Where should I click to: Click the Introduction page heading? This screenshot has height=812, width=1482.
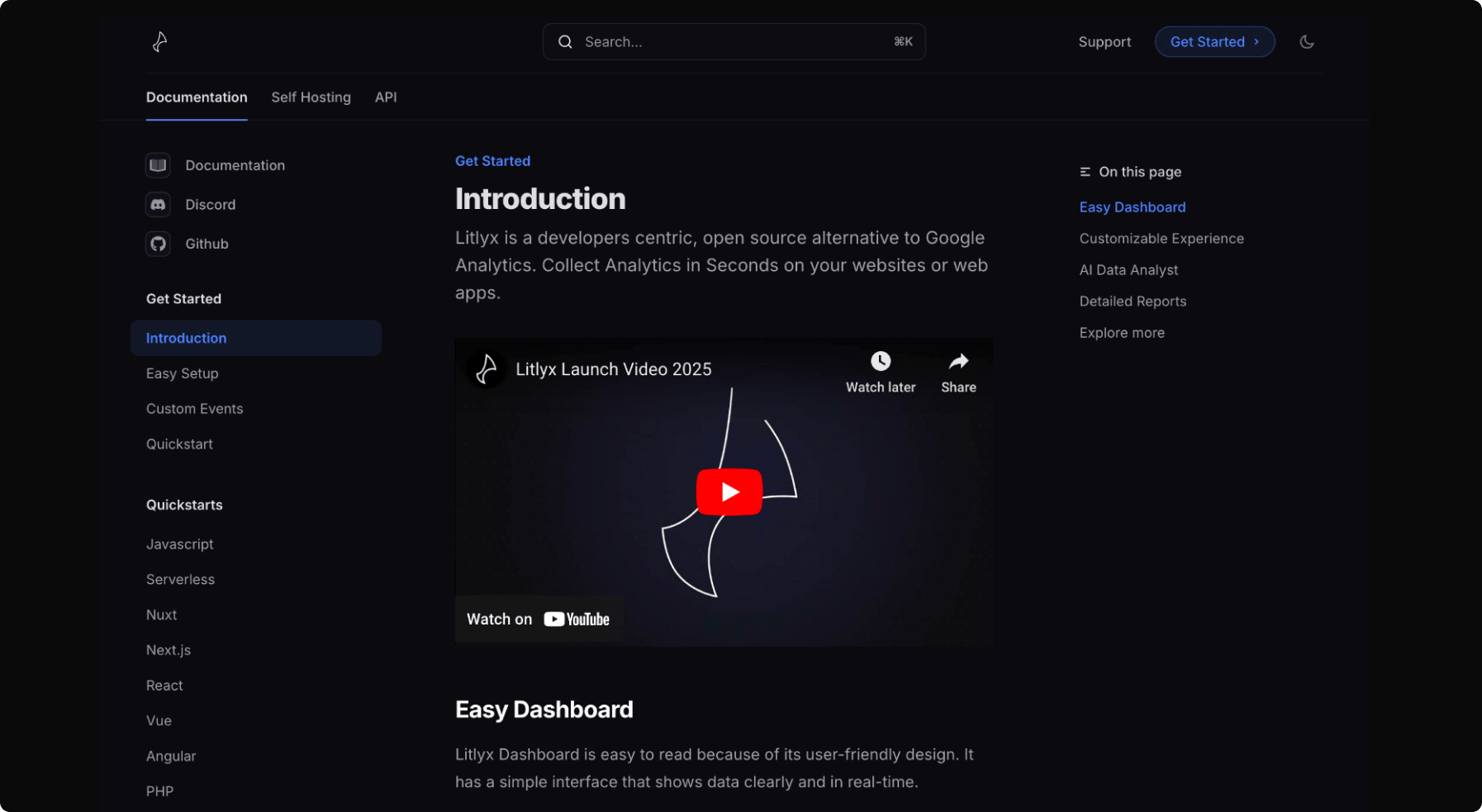point(540,199)
